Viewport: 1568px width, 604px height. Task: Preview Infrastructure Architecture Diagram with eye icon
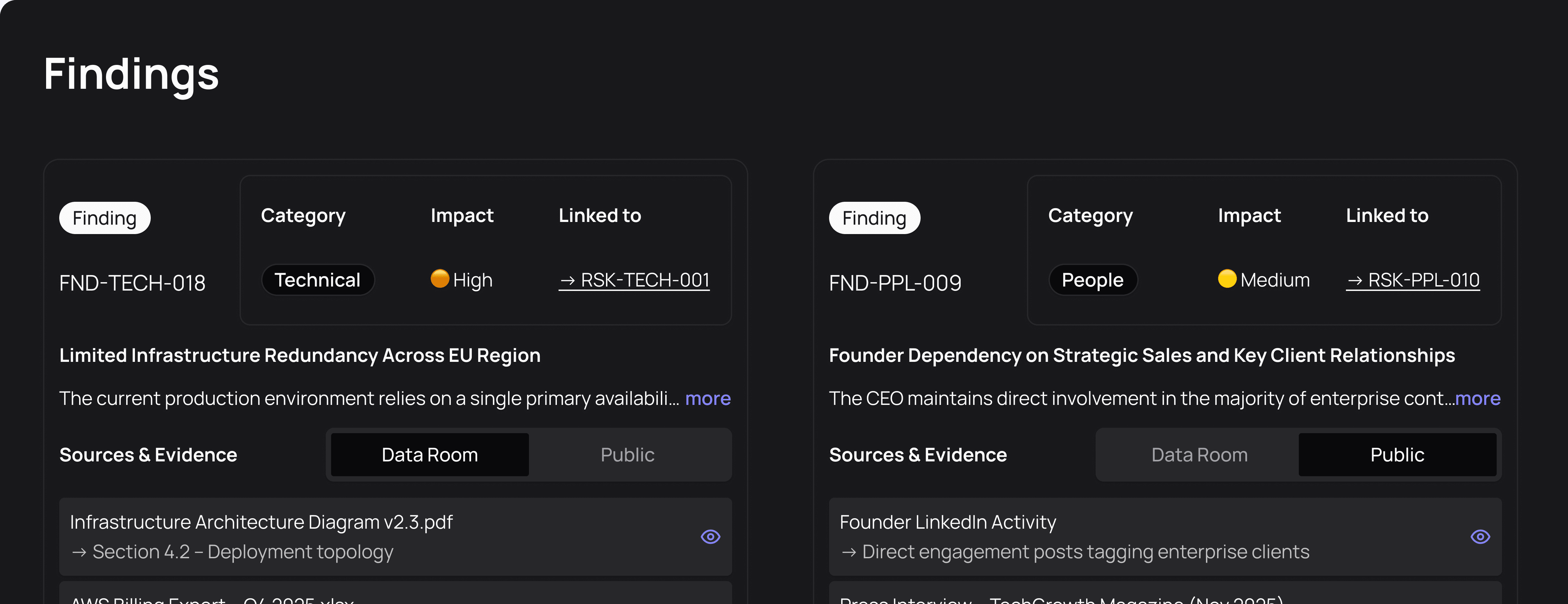tap(710, 536)
